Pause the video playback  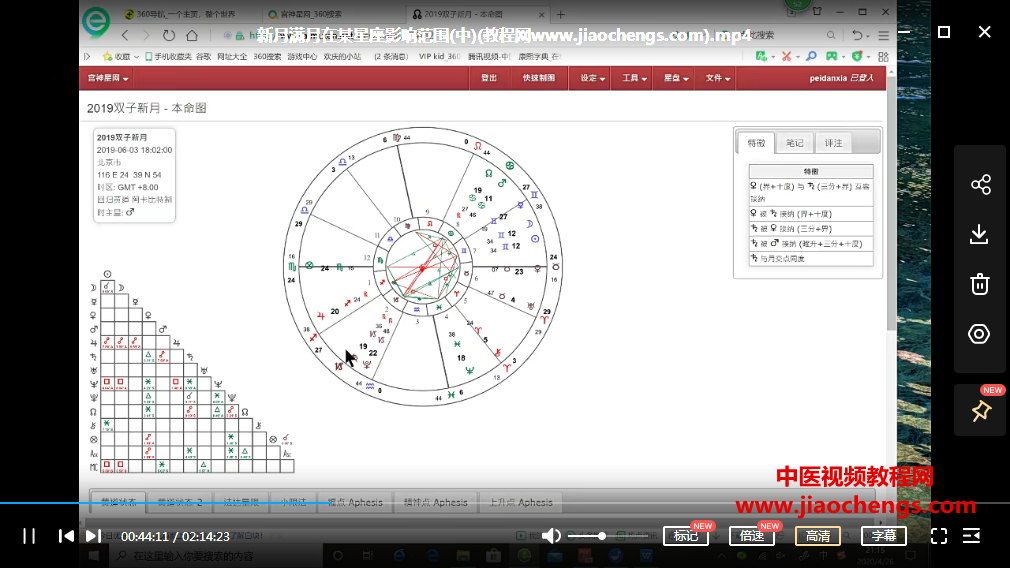[x=29, y=536]
